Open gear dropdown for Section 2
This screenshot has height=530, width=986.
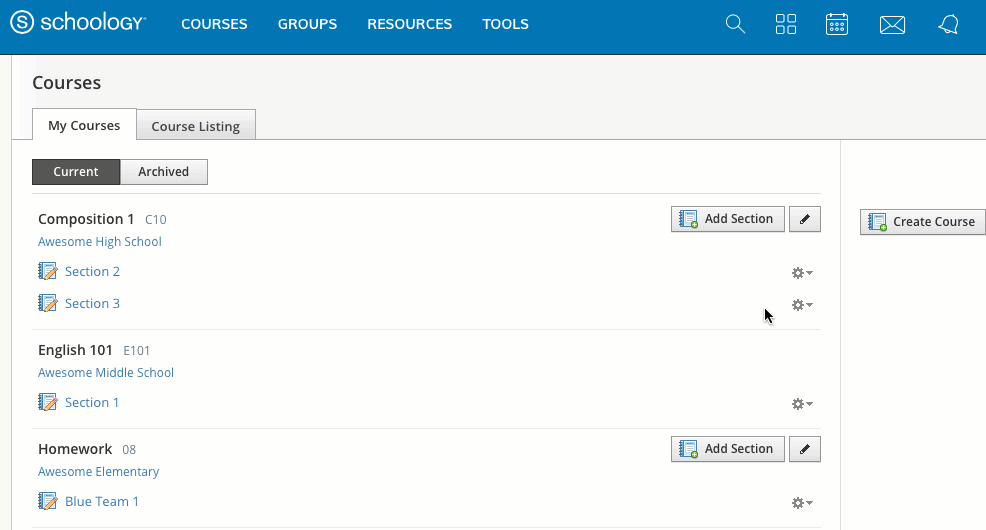tap(801, 273)
